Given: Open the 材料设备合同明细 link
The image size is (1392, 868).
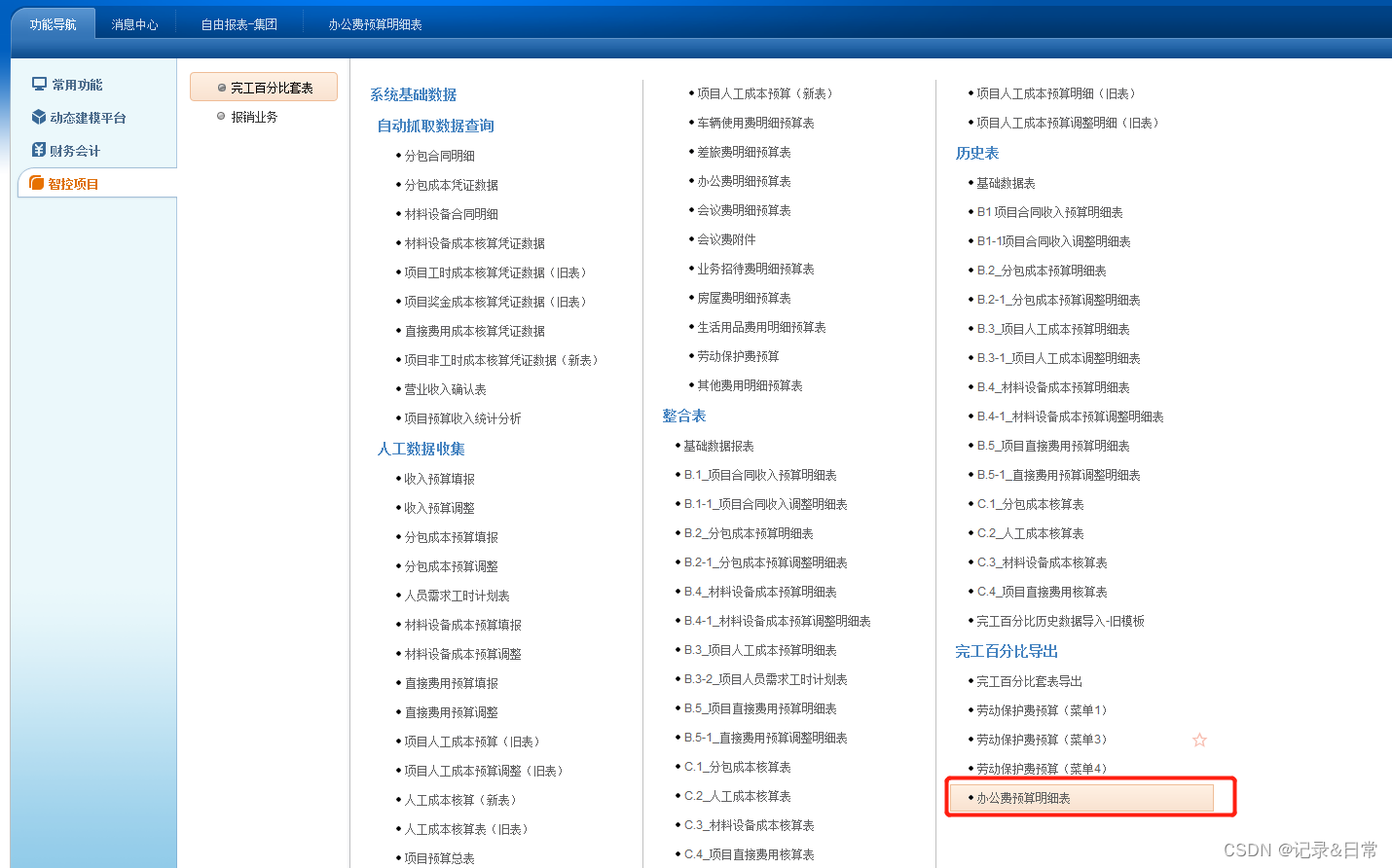Looking at the screenshot, I should (451, 214).
